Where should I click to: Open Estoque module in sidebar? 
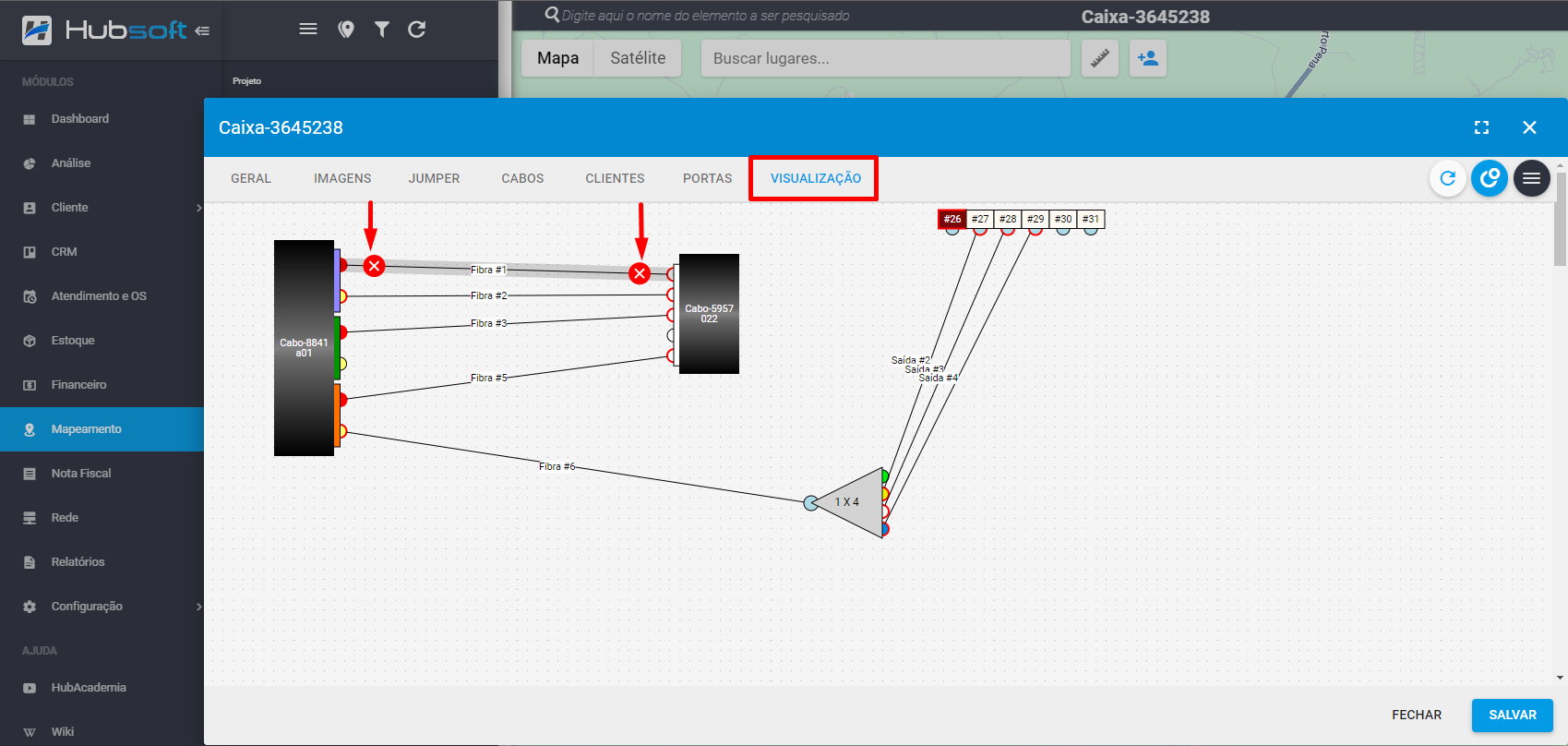click(102, 341)
